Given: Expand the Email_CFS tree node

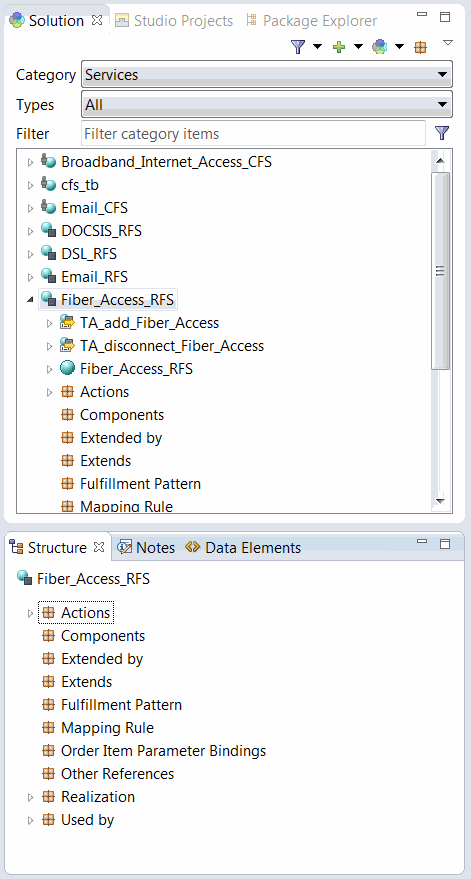Looking at the screenshot, I should point(30,208).
